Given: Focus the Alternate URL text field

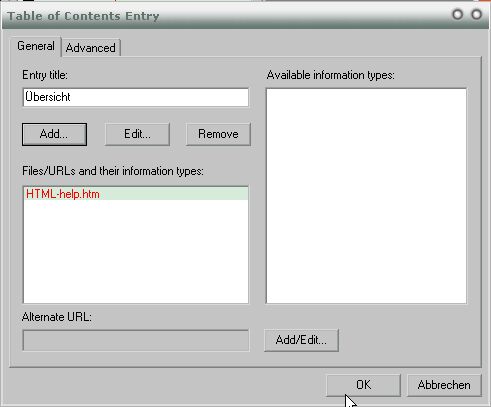Looking at the screenshot, I should tap(136, 340).
